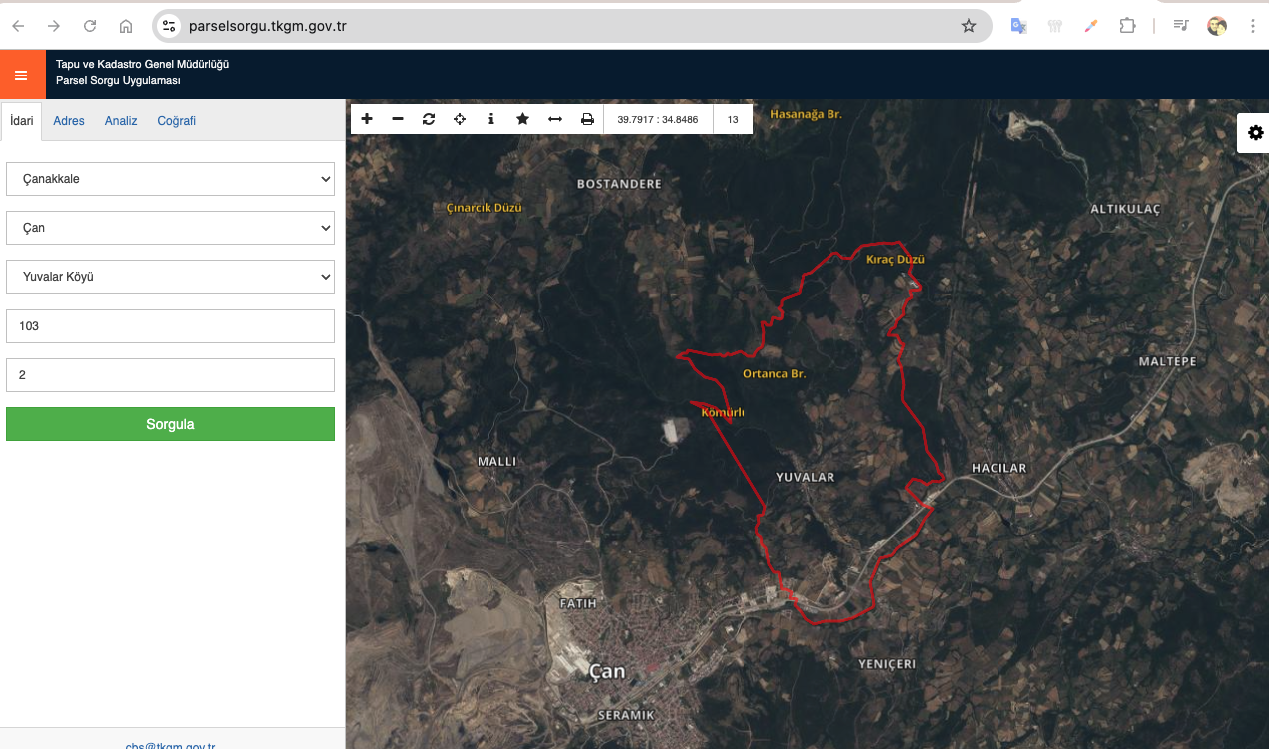Zoom in with the plus map tool

[367, 119]
